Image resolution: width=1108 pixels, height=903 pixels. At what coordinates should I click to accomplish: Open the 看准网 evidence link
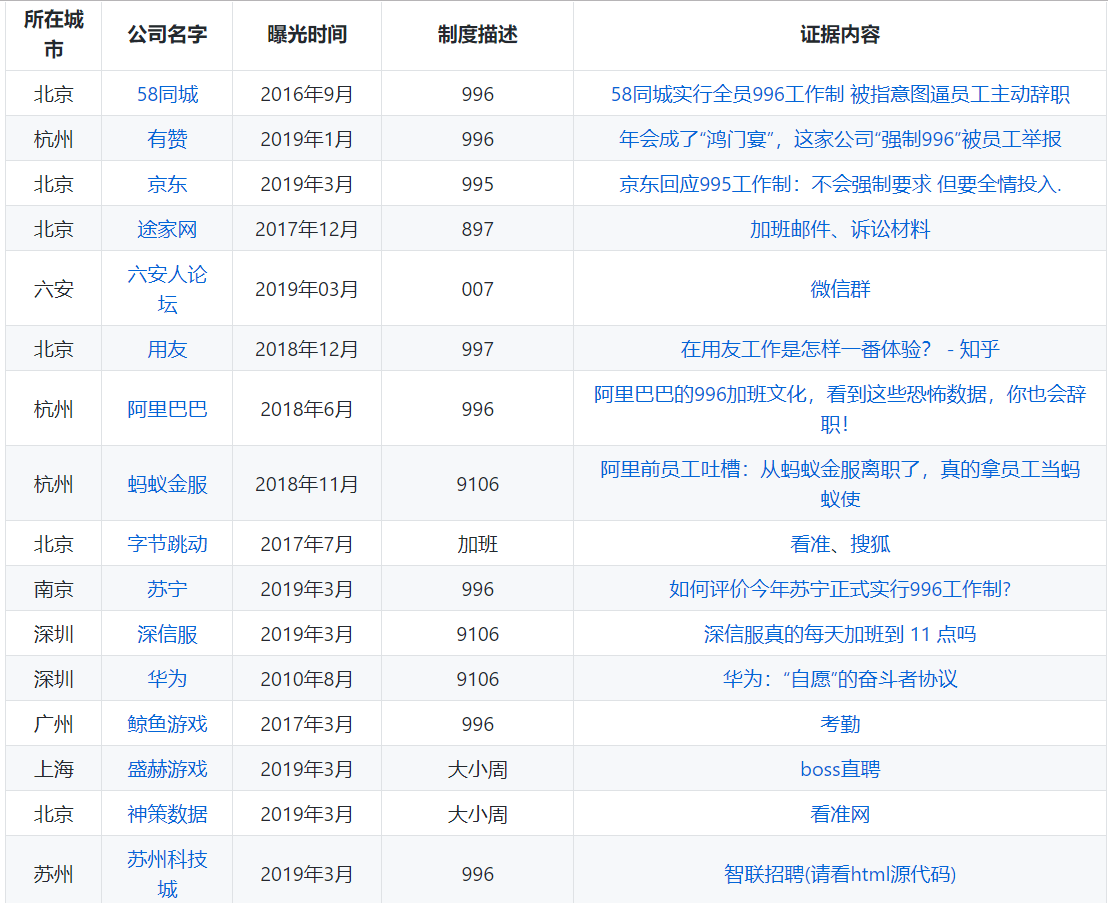(x=840, y=814)
